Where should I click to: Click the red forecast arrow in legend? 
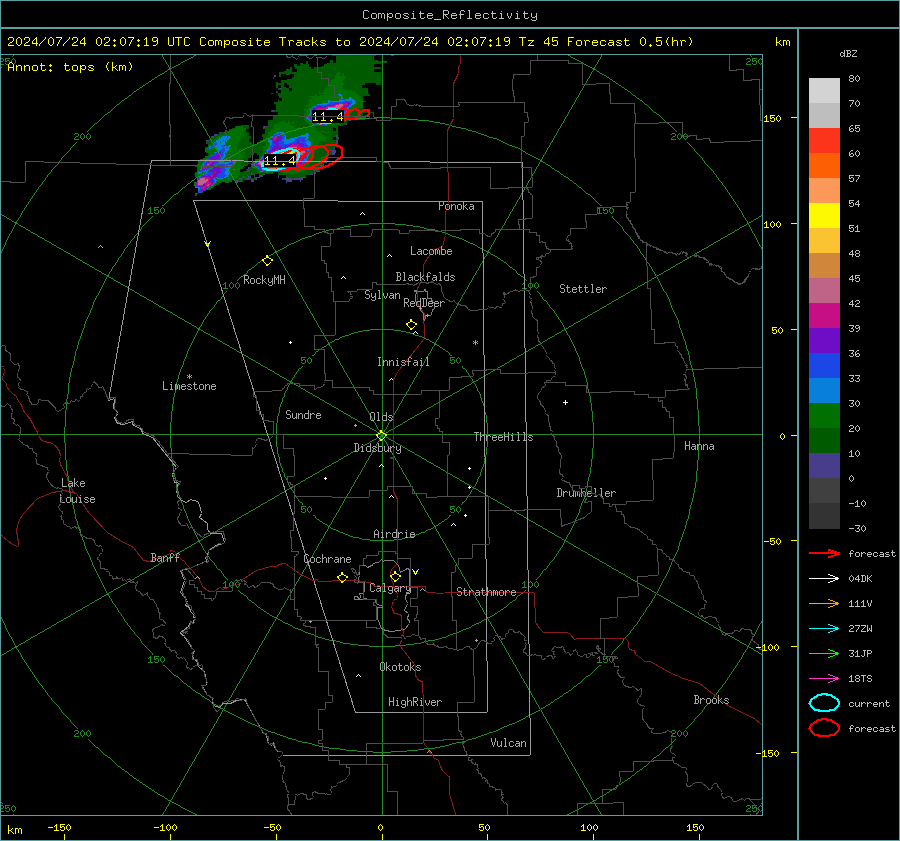(x=824, y=553)
